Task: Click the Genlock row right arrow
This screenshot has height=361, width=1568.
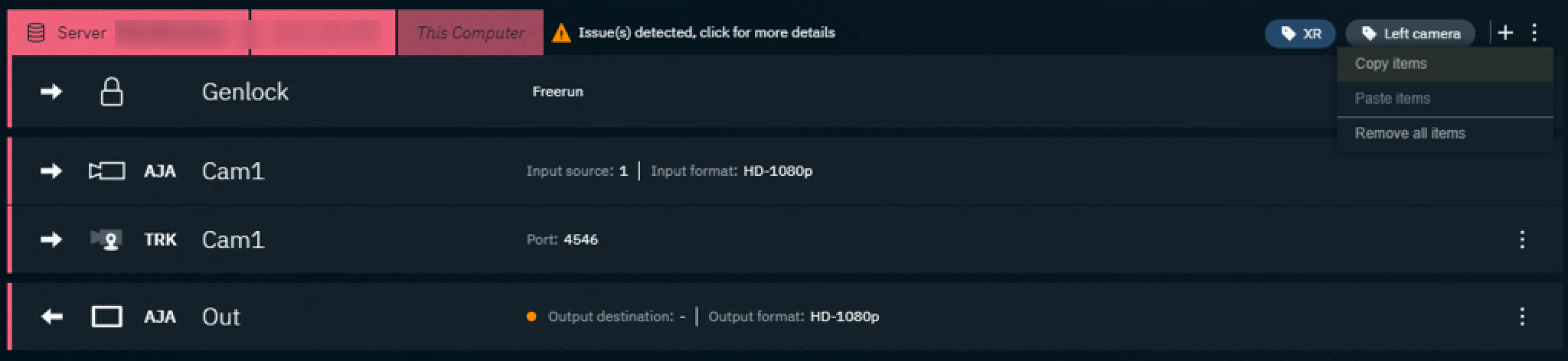Action: click(51, 92)
